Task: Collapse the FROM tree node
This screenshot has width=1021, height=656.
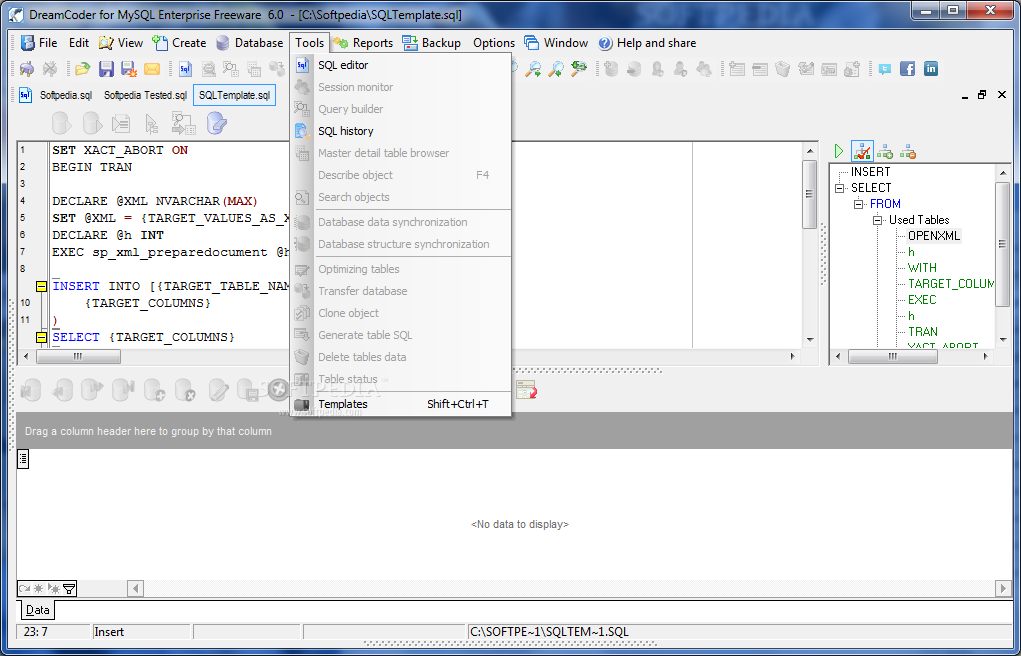Action: click(859, 204)
